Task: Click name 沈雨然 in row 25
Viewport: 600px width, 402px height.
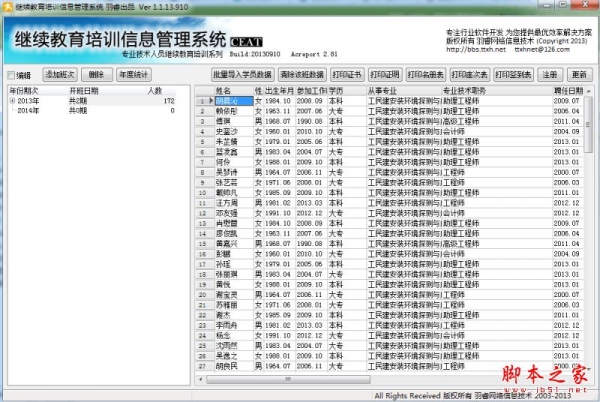Action: tap(227, 346)
